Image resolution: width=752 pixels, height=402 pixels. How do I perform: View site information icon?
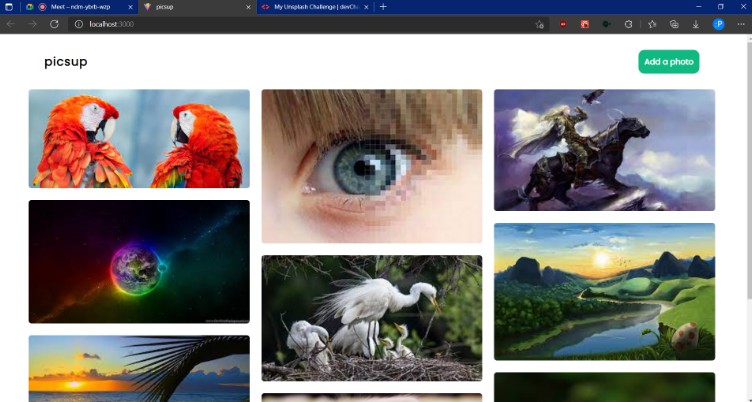[x=79, y=24]
